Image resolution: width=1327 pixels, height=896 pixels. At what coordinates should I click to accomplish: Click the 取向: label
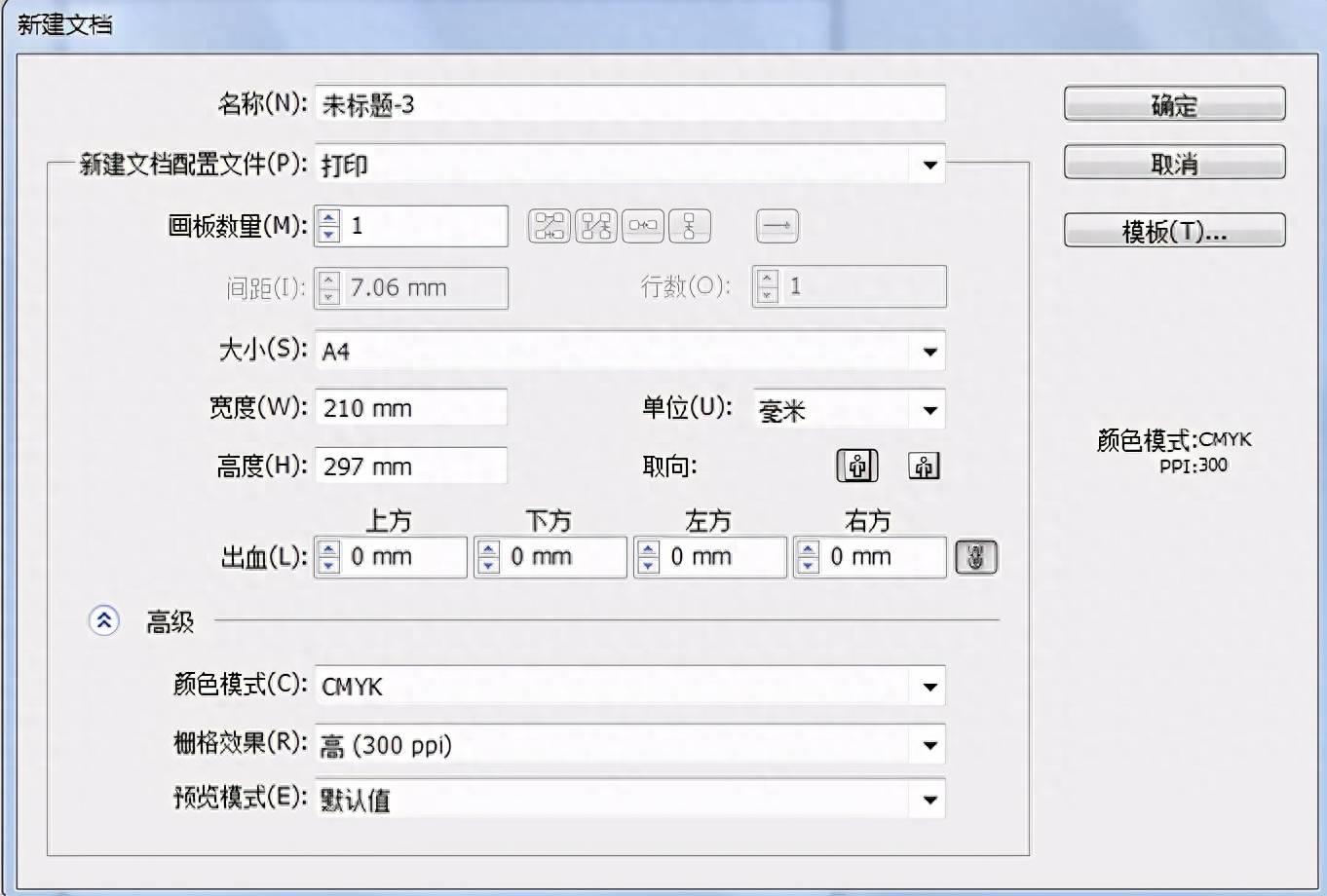pyautogui.click(x=669, y=467)
